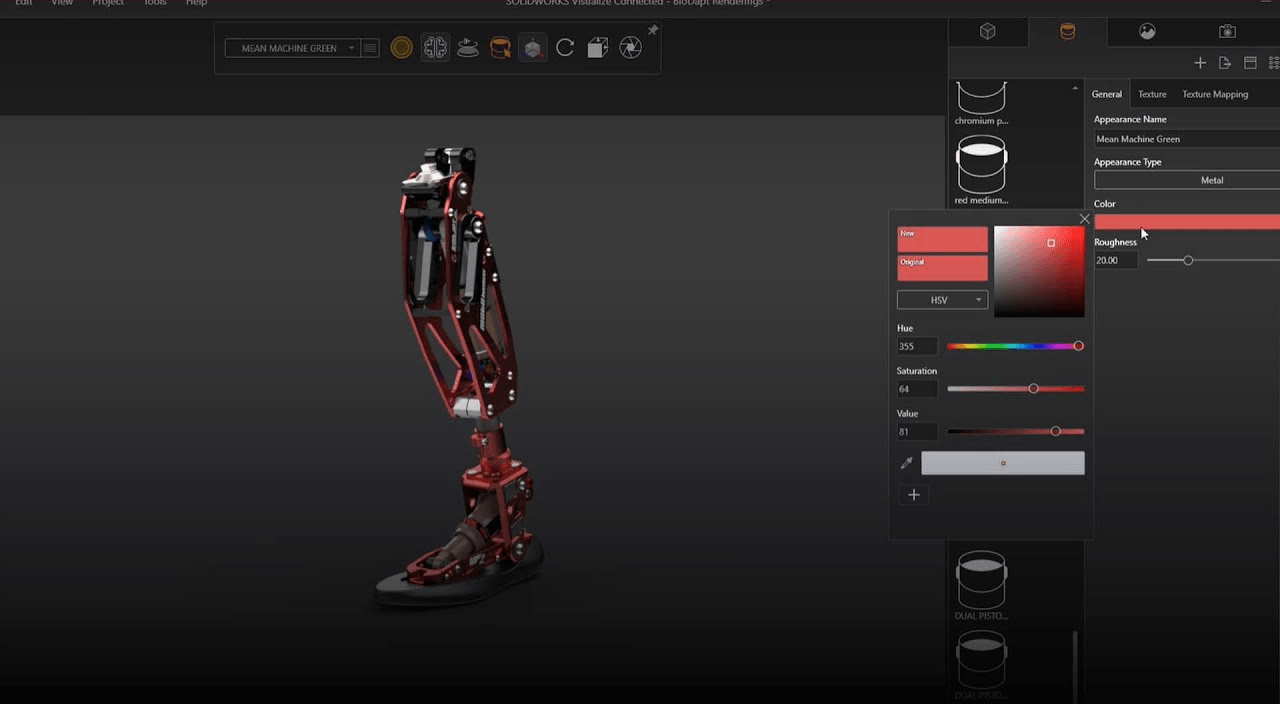Add a new appearance with the plus button
Viewport: 1280px width, 704px height.
pos(1200,62)
